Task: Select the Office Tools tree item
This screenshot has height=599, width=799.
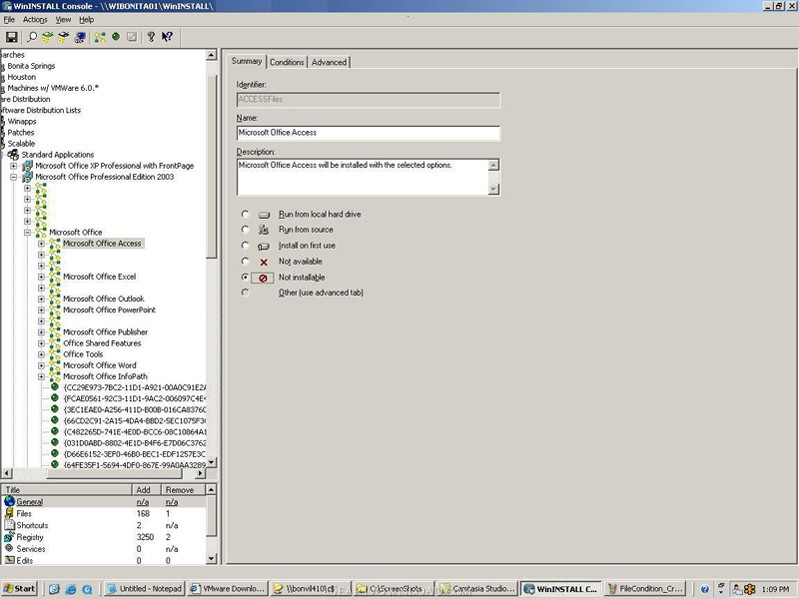Action: click(x=83, y=354)
